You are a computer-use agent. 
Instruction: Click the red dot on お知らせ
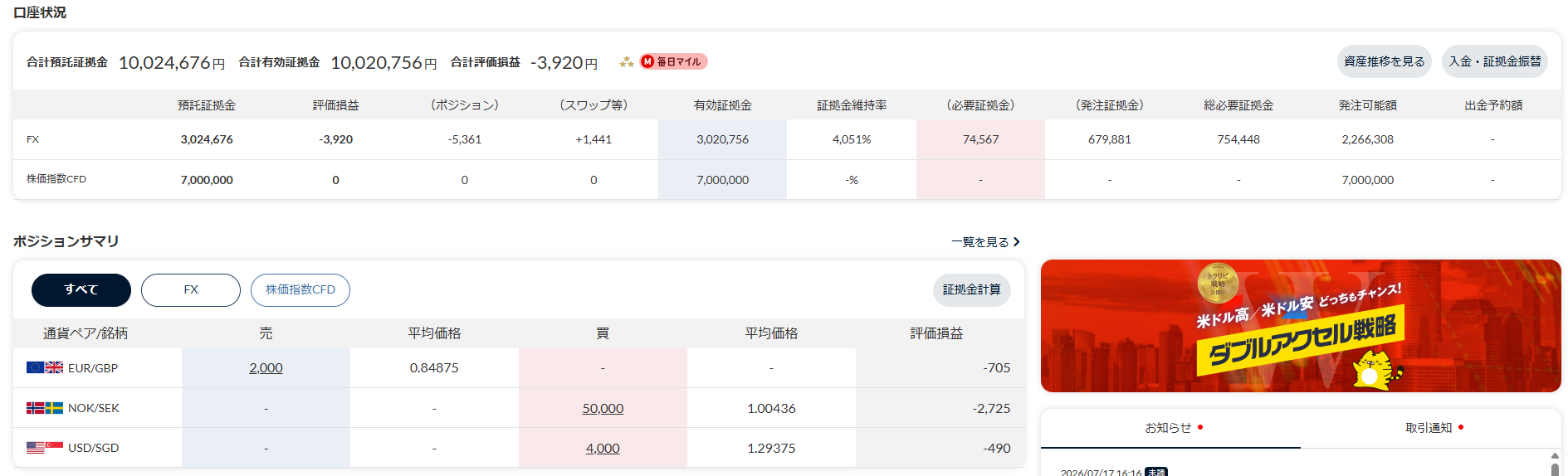[x=1200, y=427]
